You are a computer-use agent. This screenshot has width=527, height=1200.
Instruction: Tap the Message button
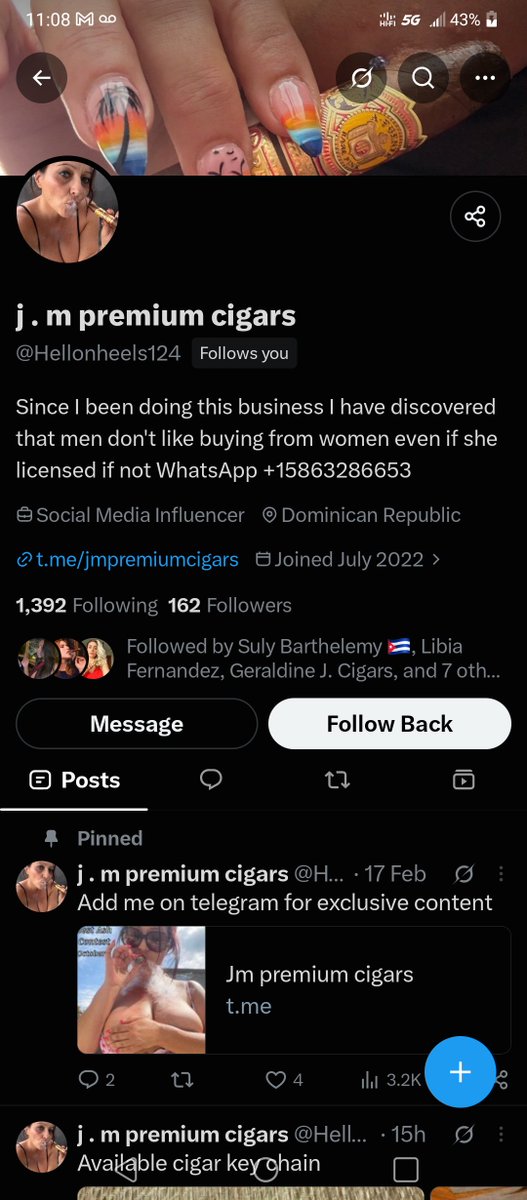pos(137,724)
